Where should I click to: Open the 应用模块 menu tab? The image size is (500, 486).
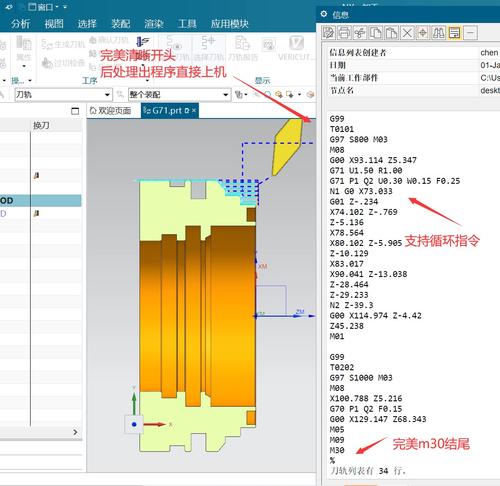pos(230,24)
